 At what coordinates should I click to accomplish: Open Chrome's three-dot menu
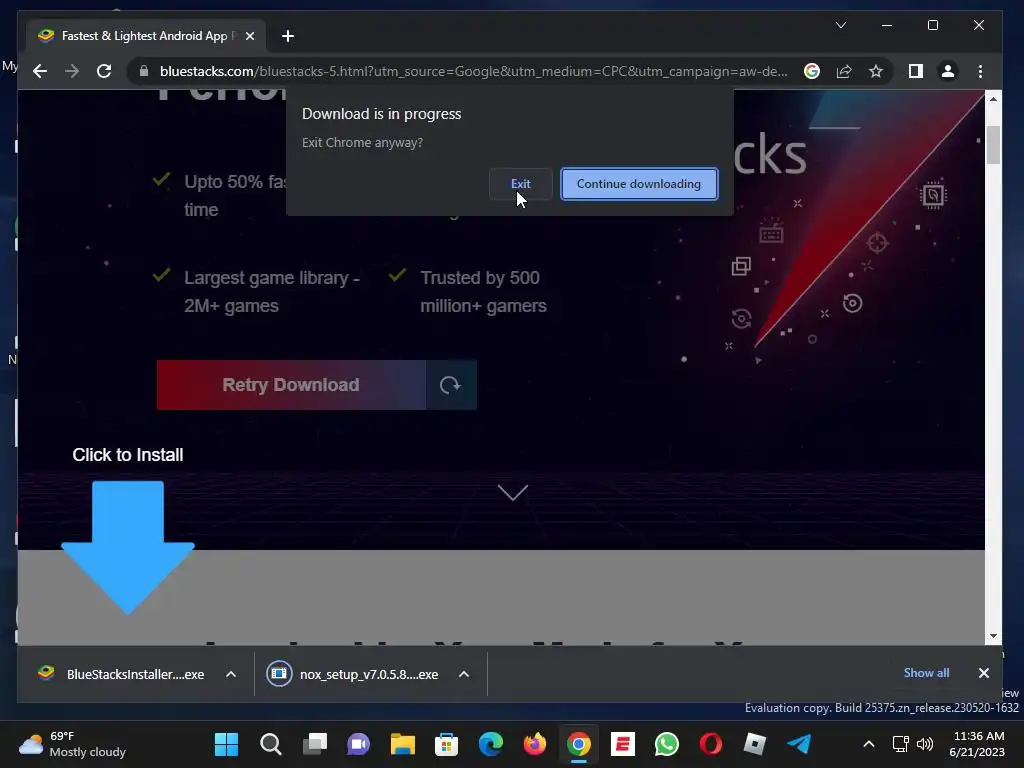[x=980, y=71]
